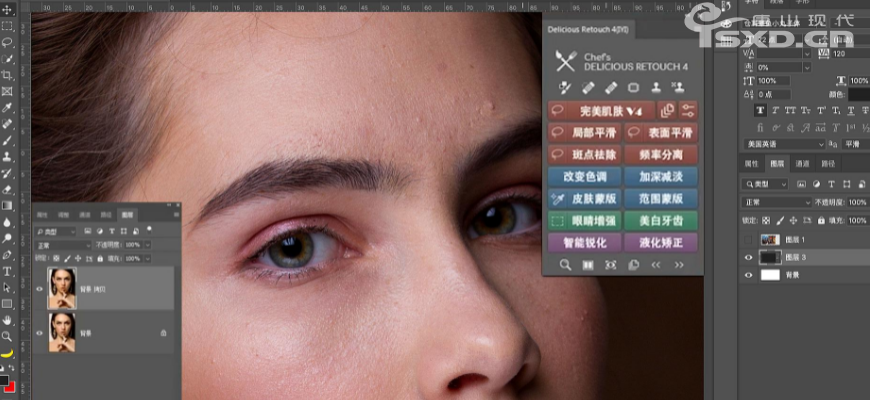Toggle visibility of the 背景 layer in the right panel
The width and height of the screenshot is (870, 400).
point(750,274)
